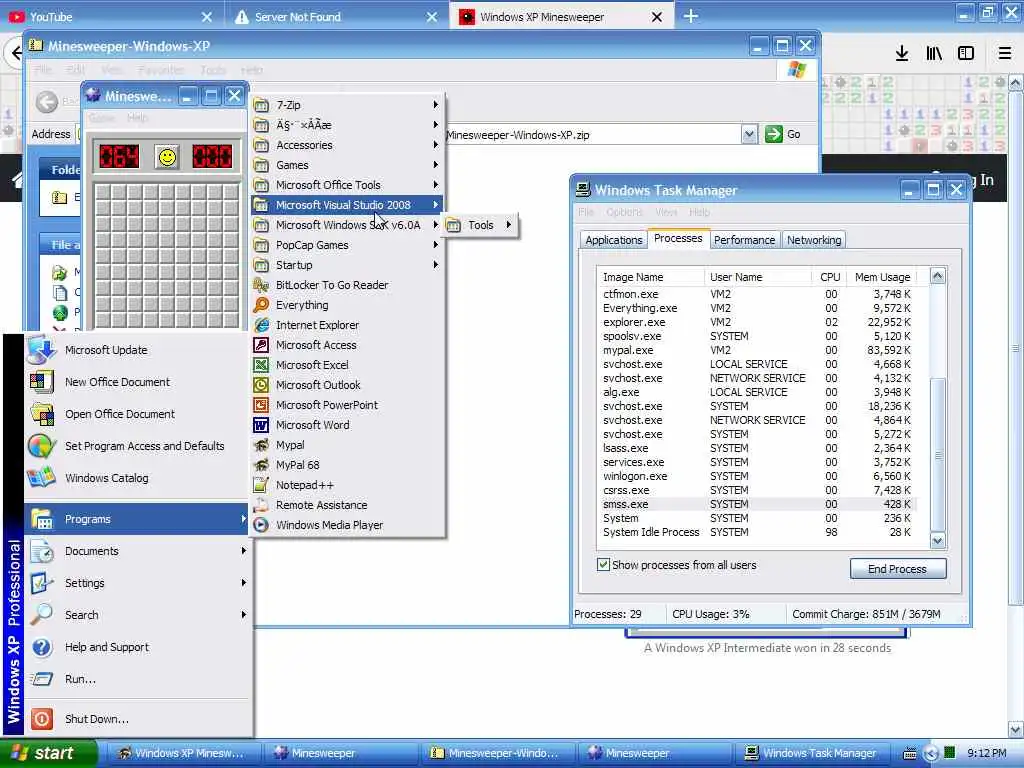Expand Search submenu in Start menu
1024x768 pixels.
tap(137, 615)
